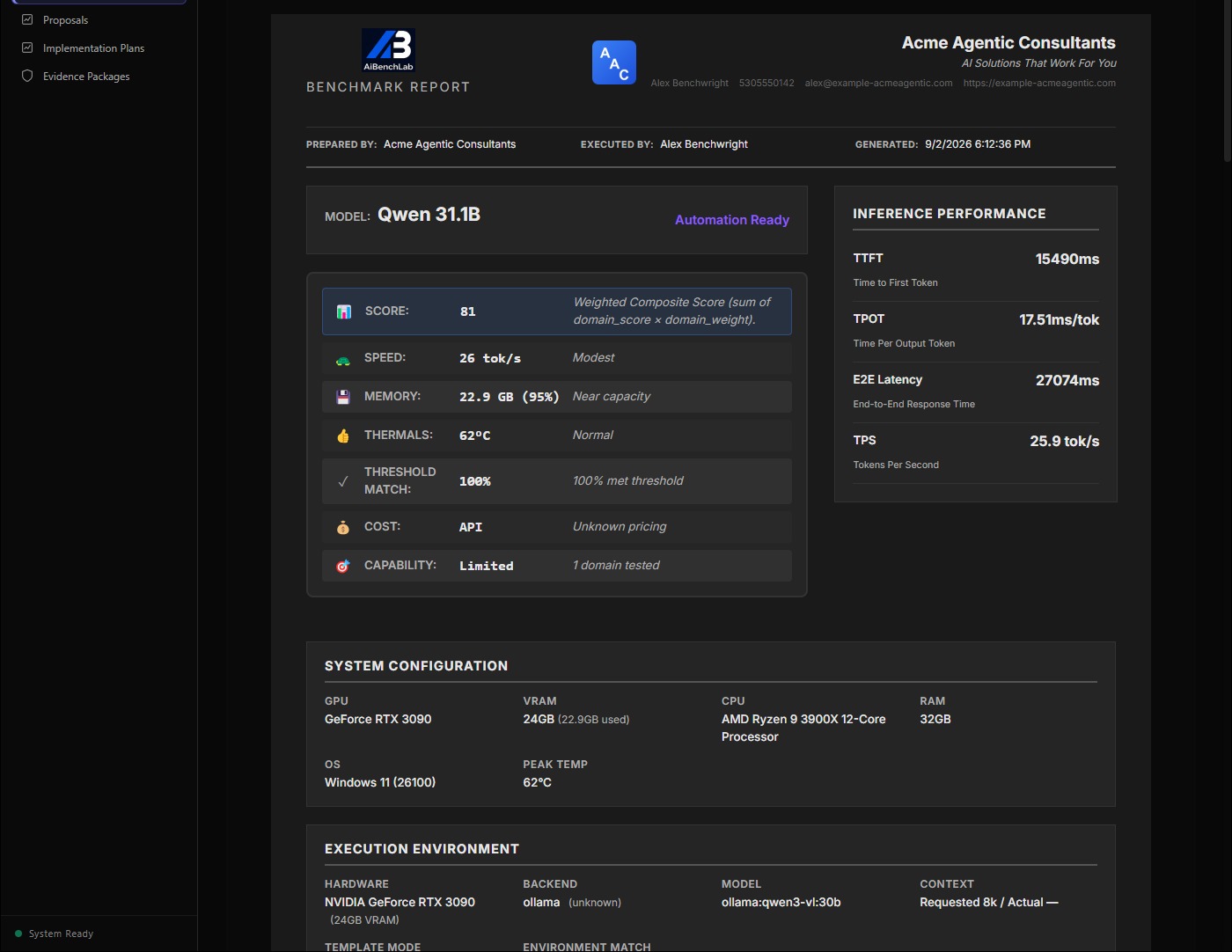Click the TPOT value 17.51ms/tok

1060,319
